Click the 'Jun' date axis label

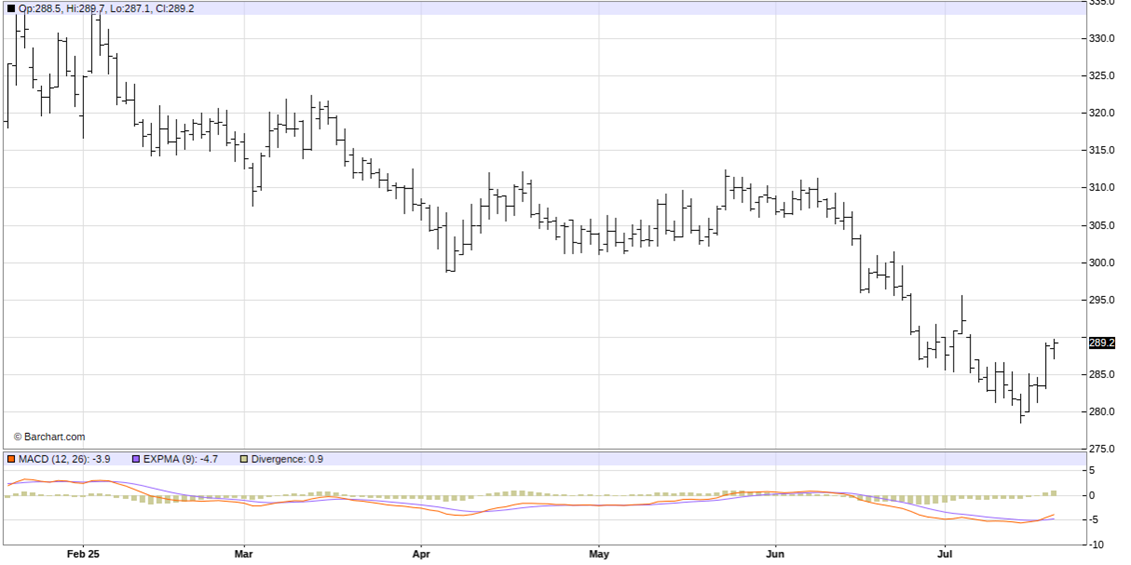coord(775,554)
